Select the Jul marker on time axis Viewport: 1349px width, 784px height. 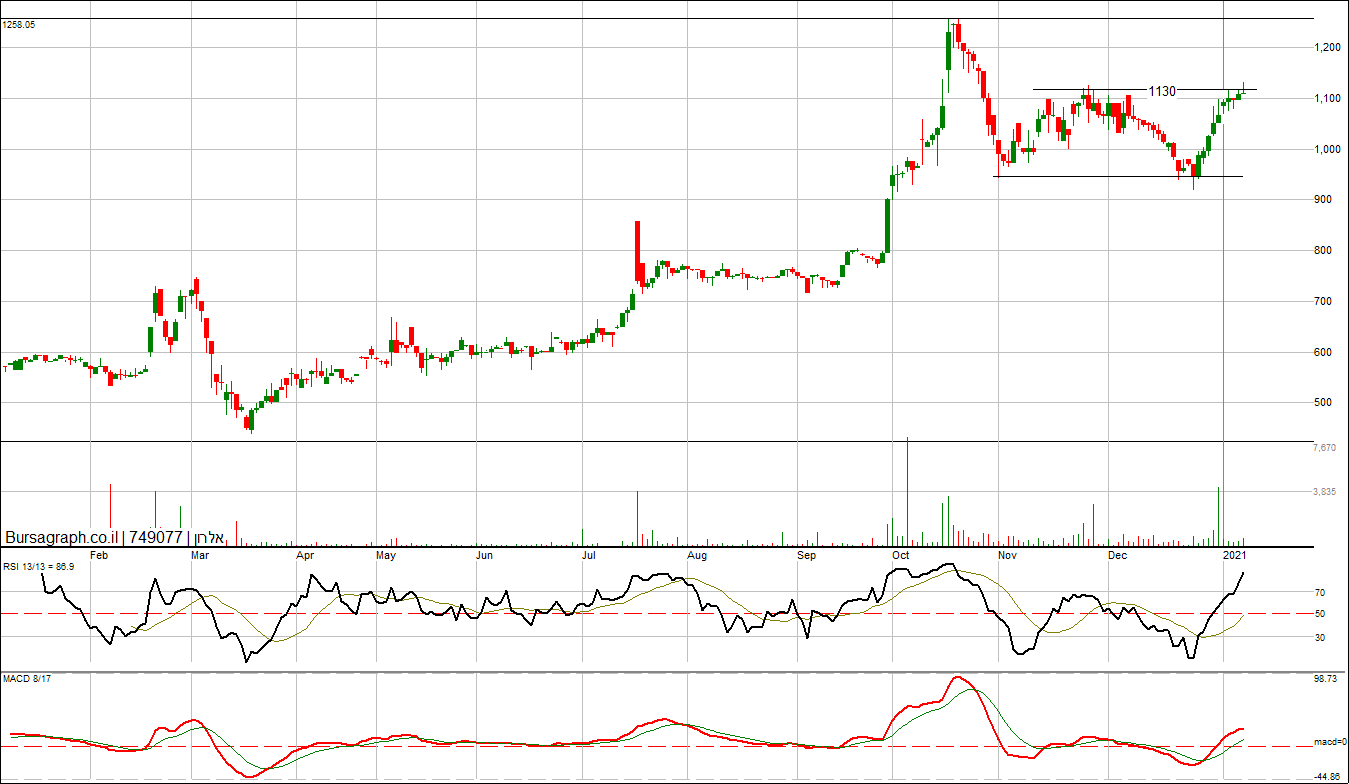tap(590, 554)
